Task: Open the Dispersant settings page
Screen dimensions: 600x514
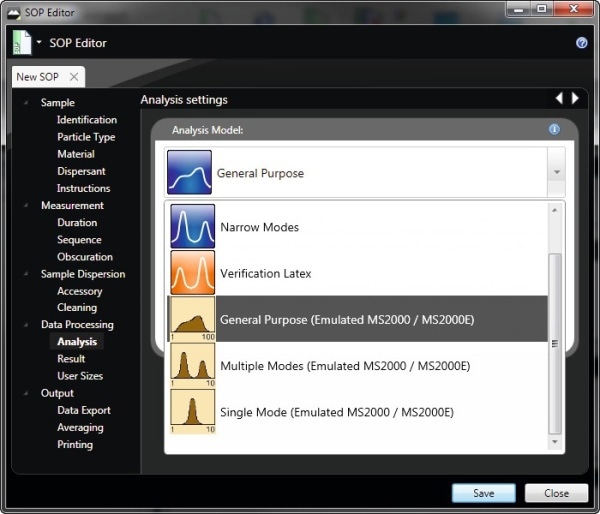Action: (x=81, y=171)
